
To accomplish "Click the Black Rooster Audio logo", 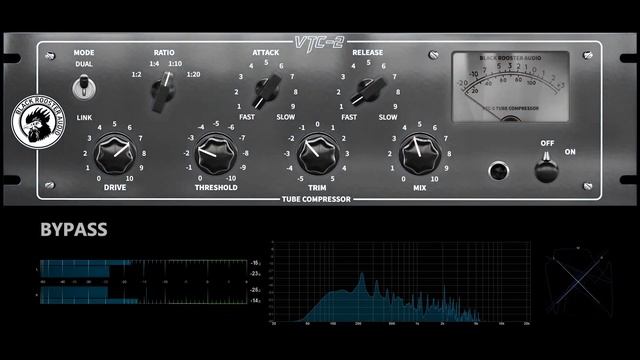I will [x=38, y=122].
